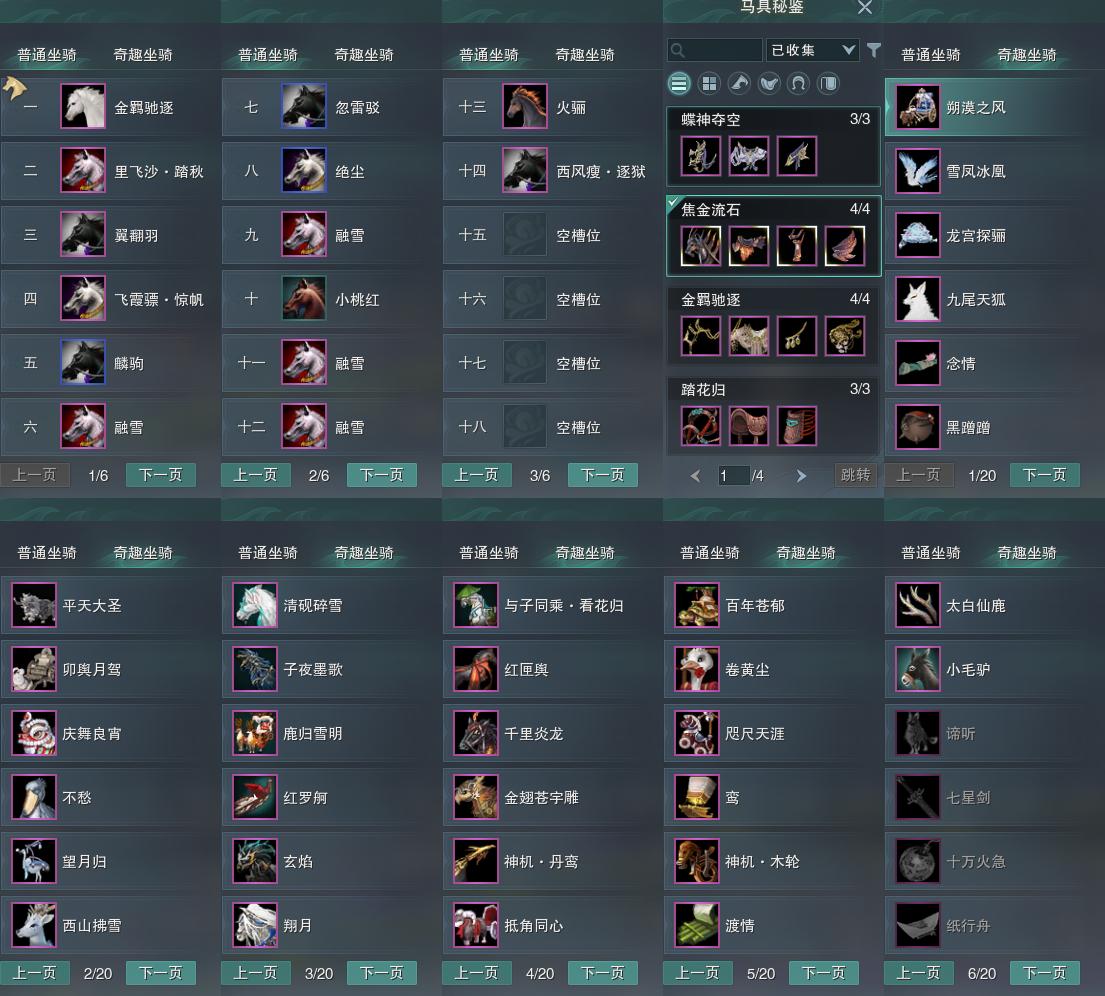Screen dimensions: 1105x996
Task: Switch to the list view icon
Action: click(679, 84)
